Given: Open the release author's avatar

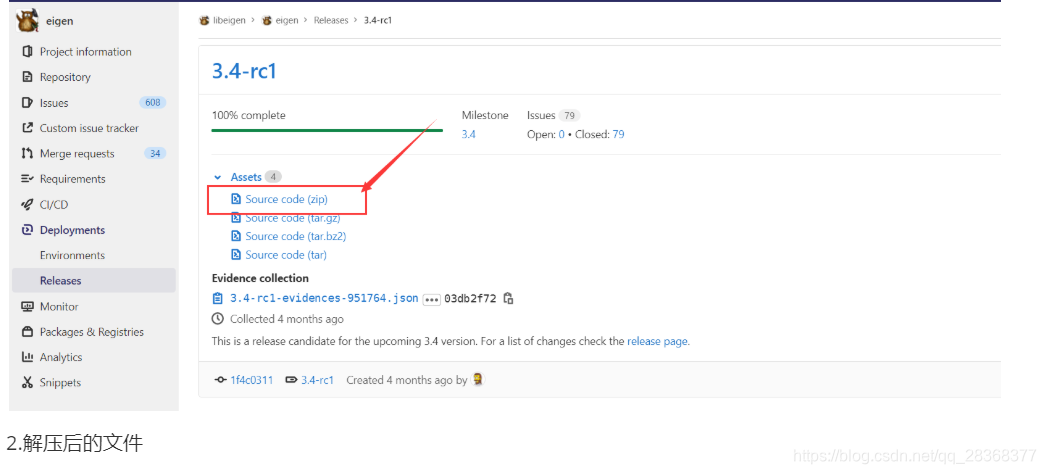Looking at the screenshot, I should coord(478,379).
